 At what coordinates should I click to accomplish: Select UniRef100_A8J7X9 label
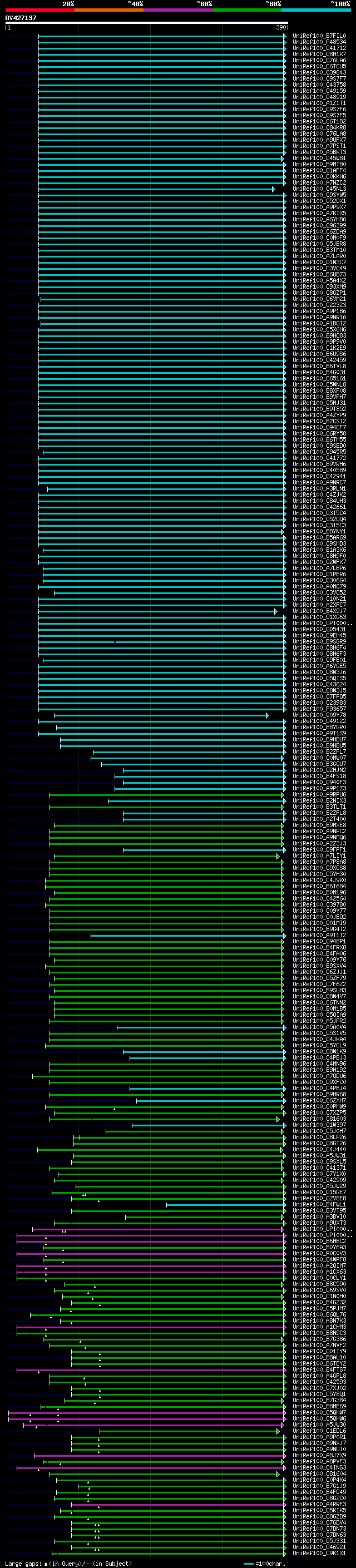coord(319,1456)
